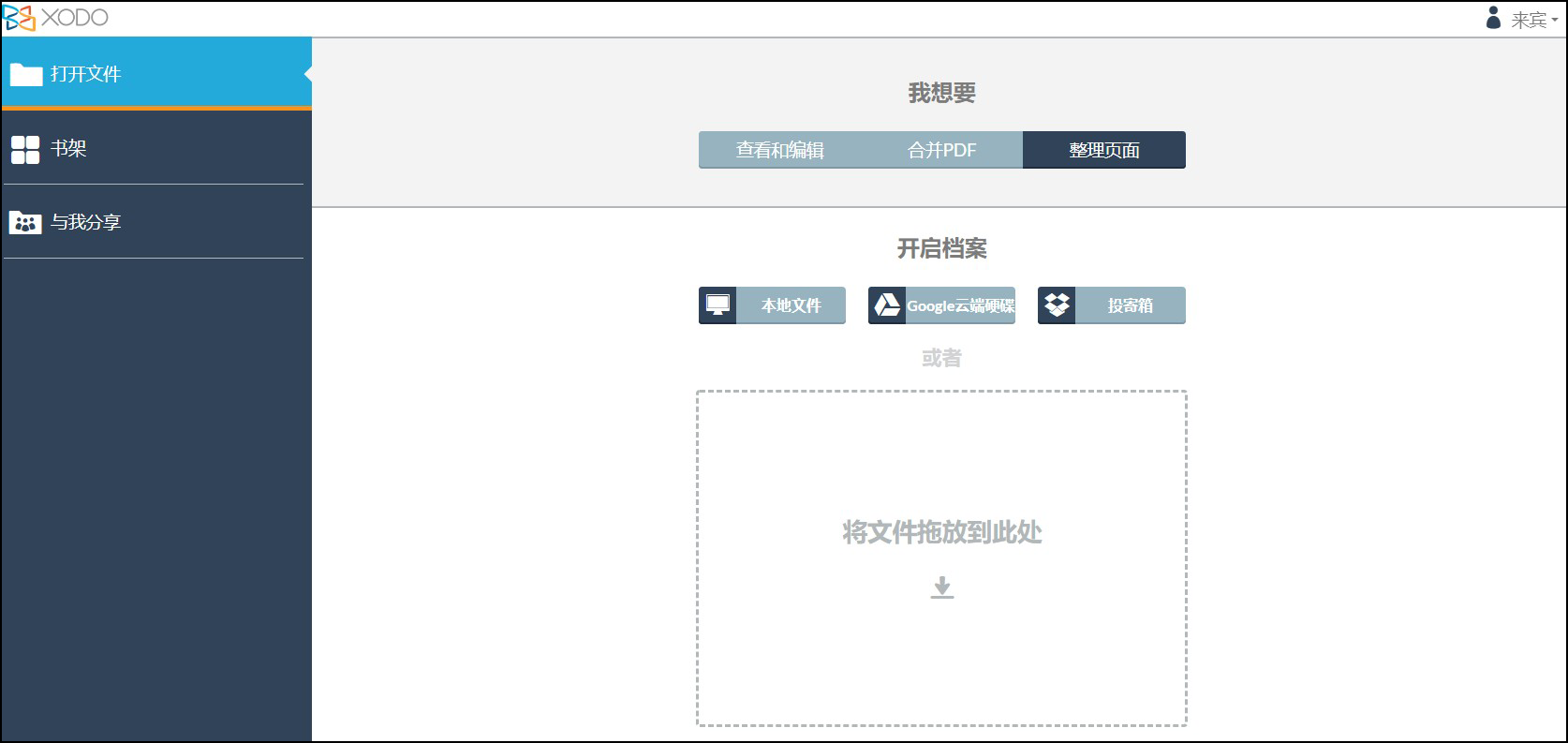The width and height of the screenshot is (1568, 743).
Task: Click the guest user avatar icon
Action: coord(1493,18)
